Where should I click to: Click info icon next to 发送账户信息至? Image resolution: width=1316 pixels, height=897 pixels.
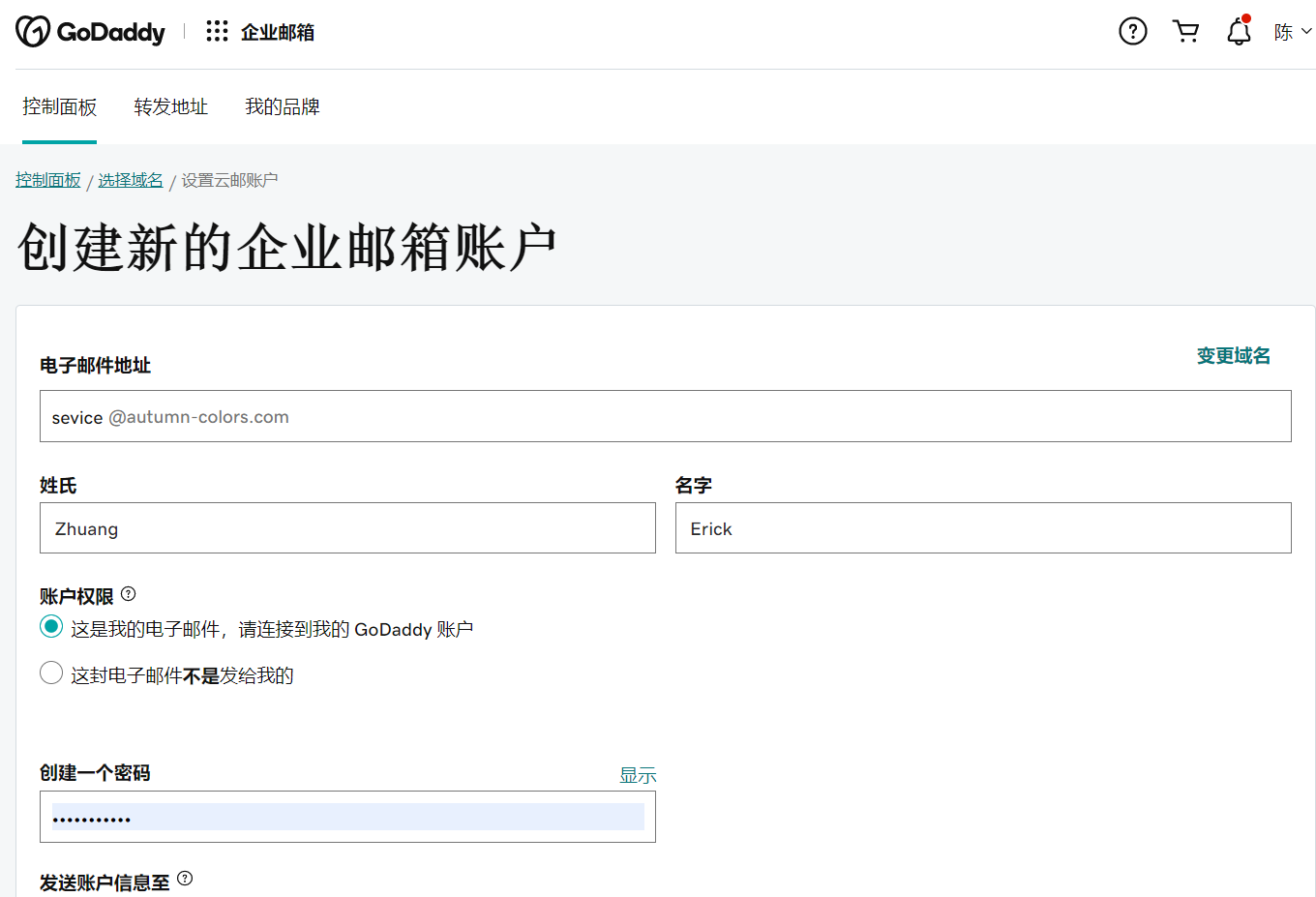[185, 879]
